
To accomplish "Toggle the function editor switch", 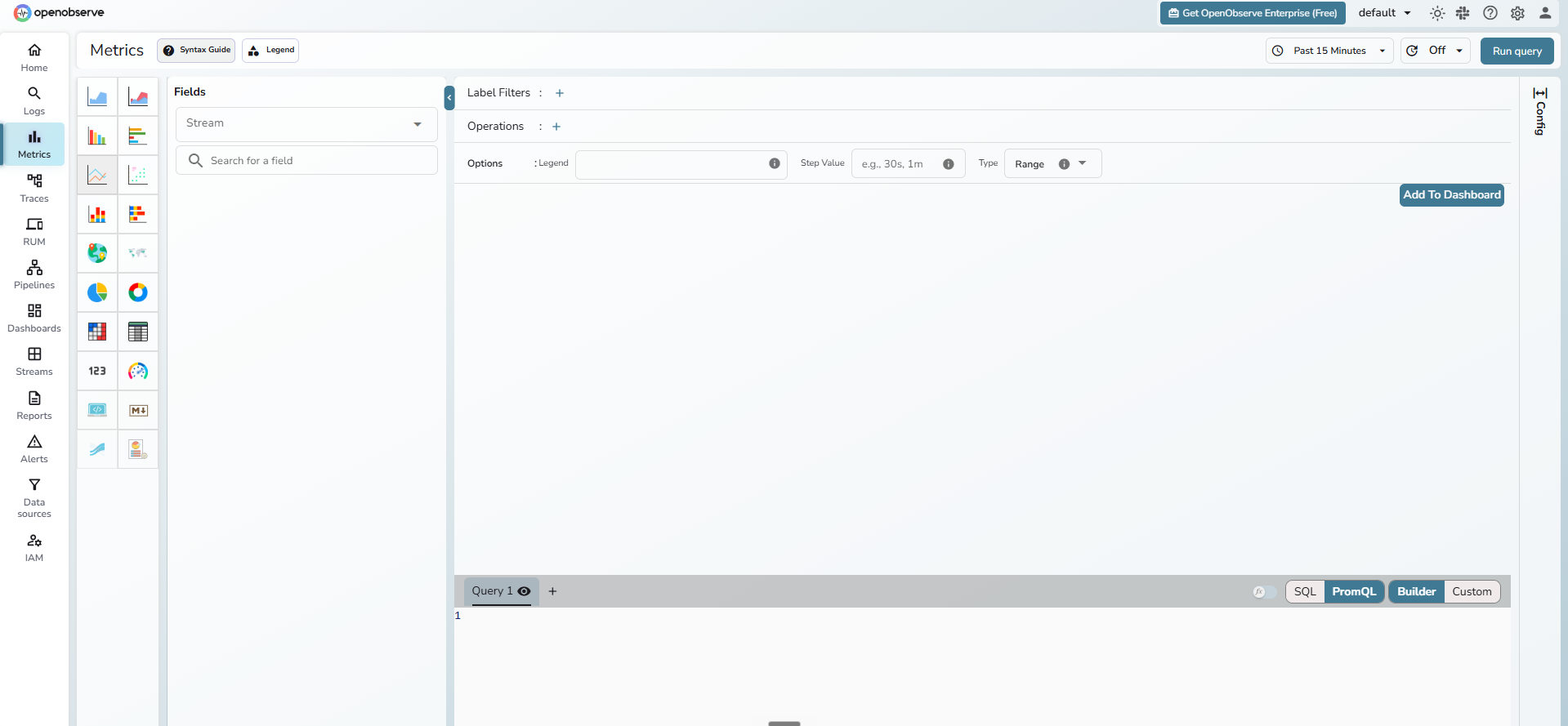I will tap(1264, 592).
